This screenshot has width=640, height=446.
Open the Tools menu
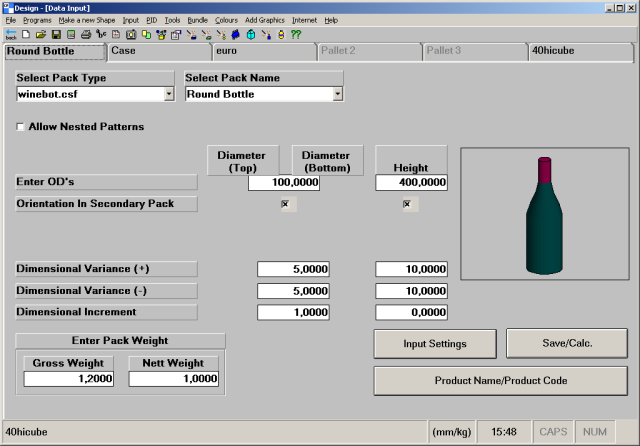coord(172,20)
